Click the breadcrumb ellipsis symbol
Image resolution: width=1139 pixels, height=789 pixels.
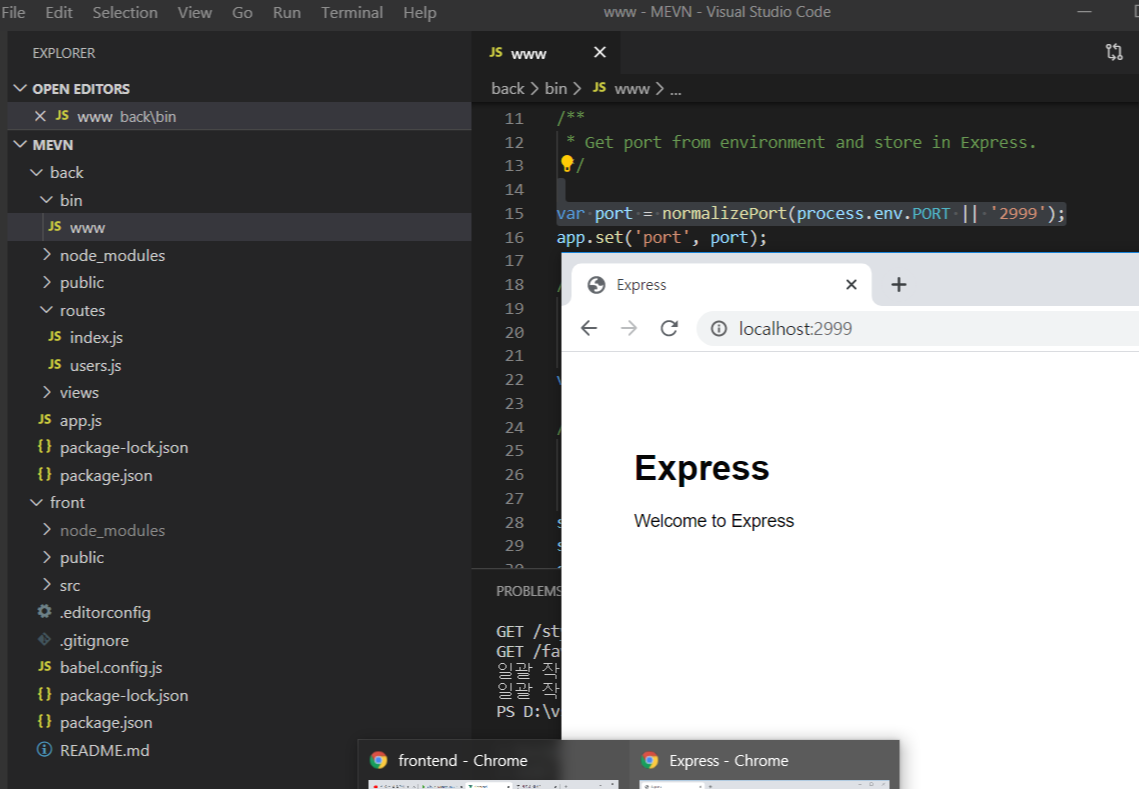tap(676, 89)
